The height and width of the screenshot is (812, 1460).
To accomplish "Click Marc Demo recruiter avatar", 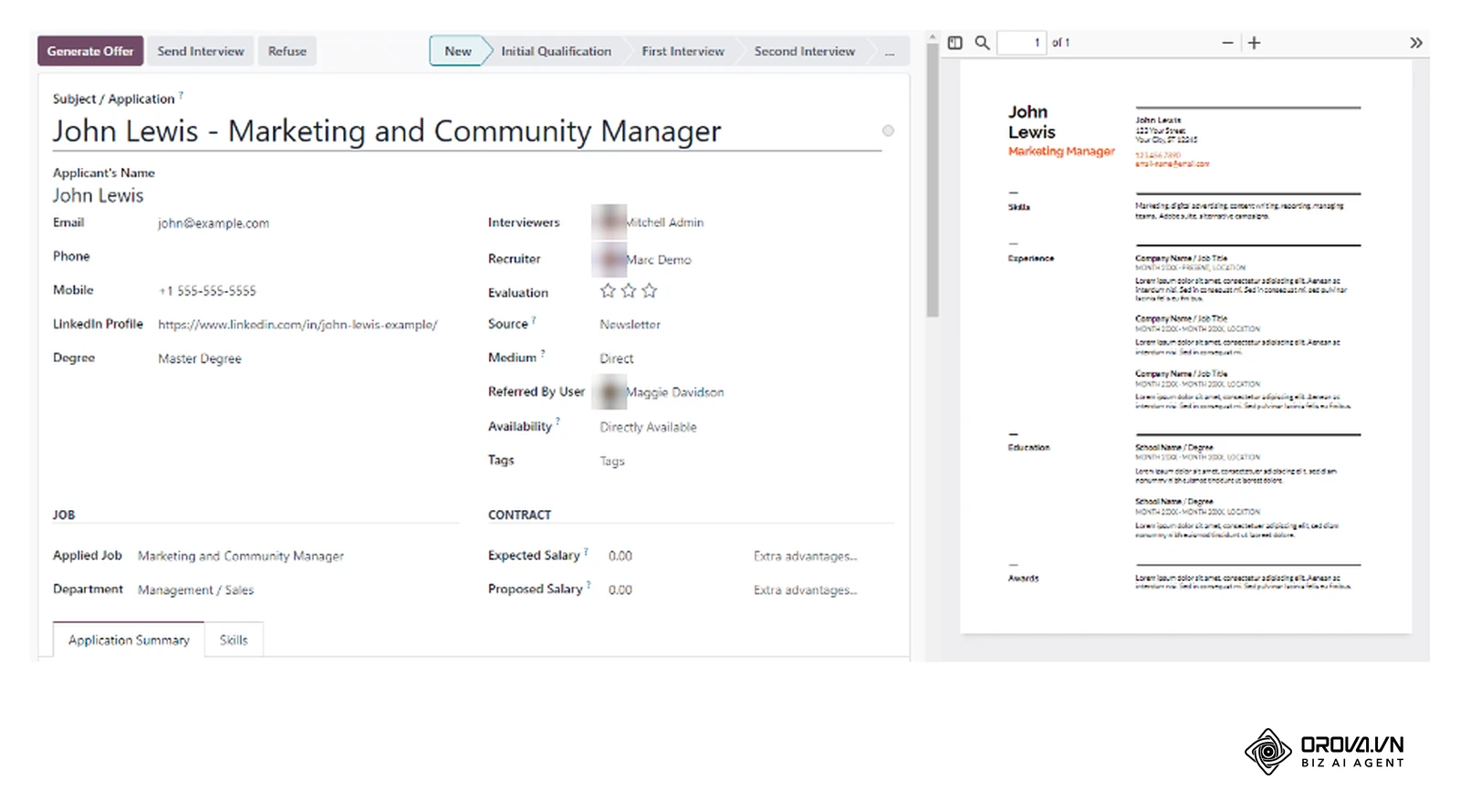I will pyautogui.click(x=609, y=259).
